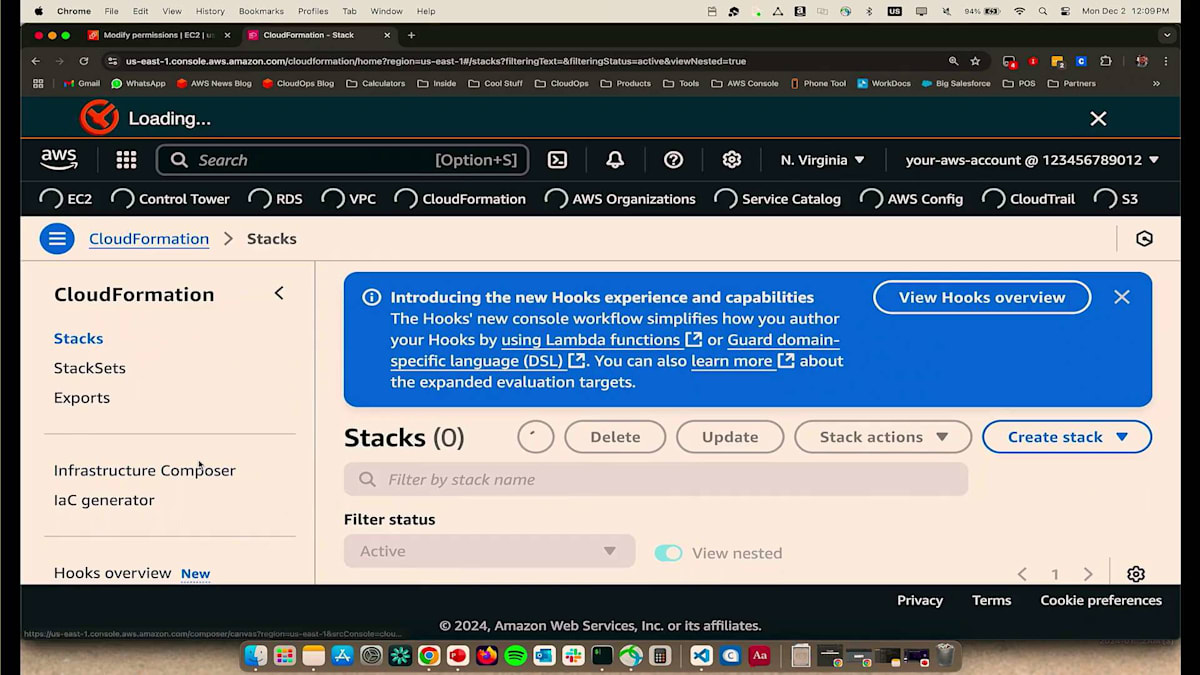Refresh the stacks list

click(x=536, y=437)
